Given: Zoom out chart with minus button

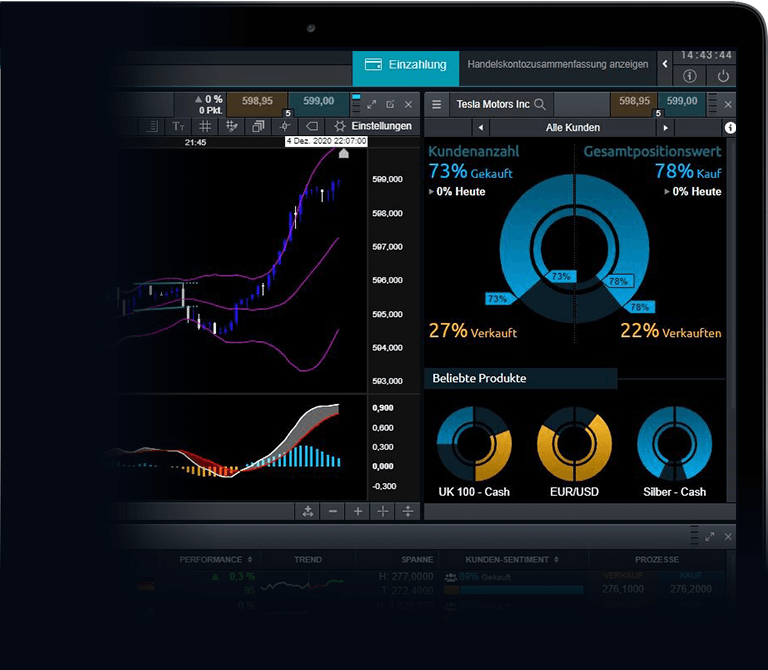Looking at the screenshot, I should point(333,511).
